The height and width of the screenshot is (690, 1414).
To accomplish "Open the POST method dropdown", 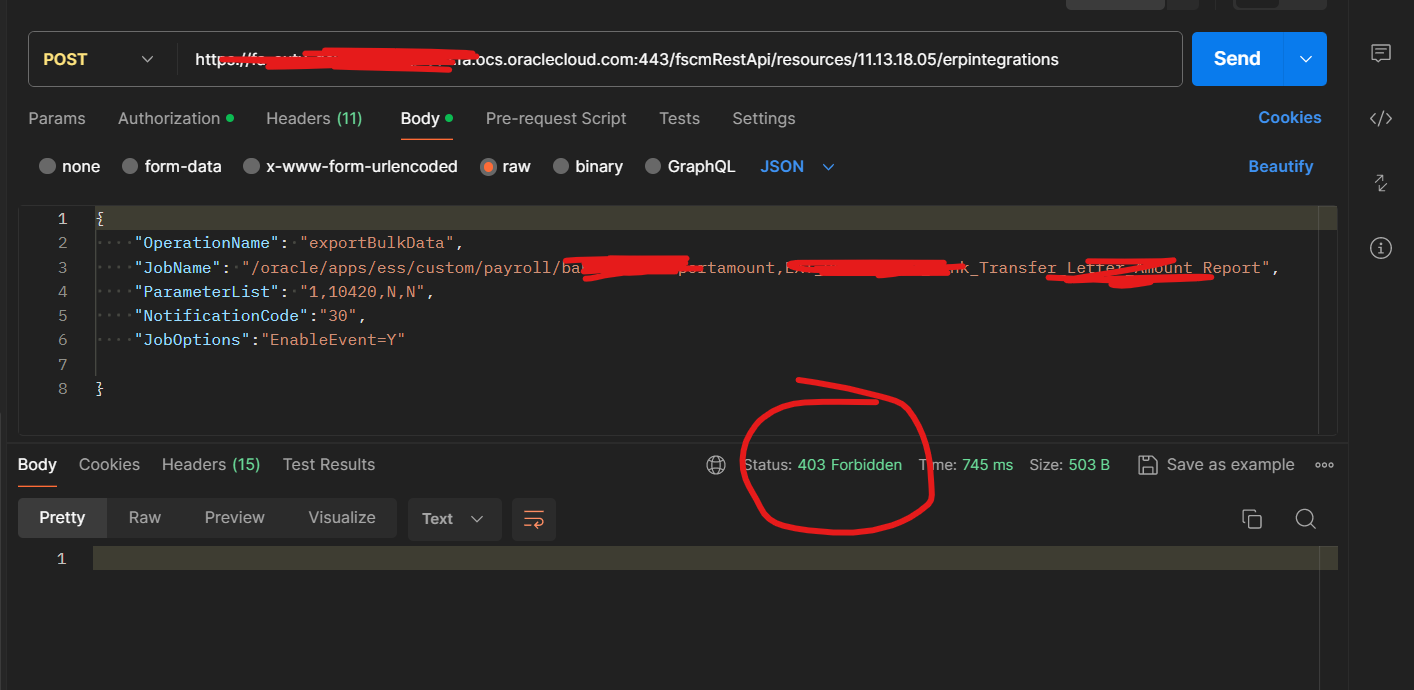I will click(98, 59).
